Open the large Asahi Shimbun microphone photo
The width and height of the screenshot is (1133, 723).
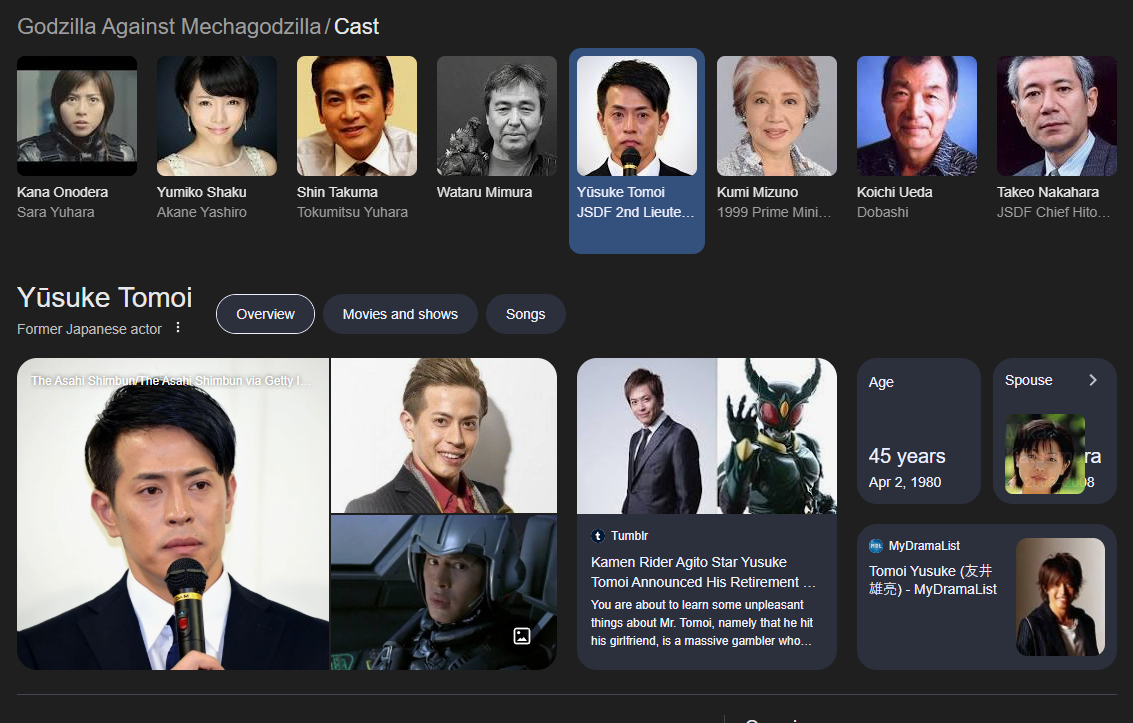(173, 514)
